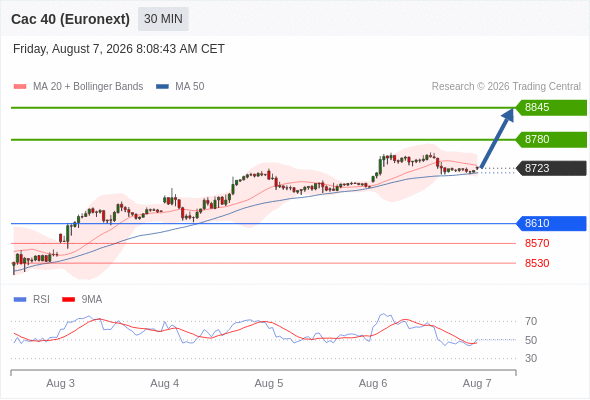Image resolution: width=590 pixels, height=400 pixels.
Task: Click the RSI legend label
Action: [x=41, y=300]
